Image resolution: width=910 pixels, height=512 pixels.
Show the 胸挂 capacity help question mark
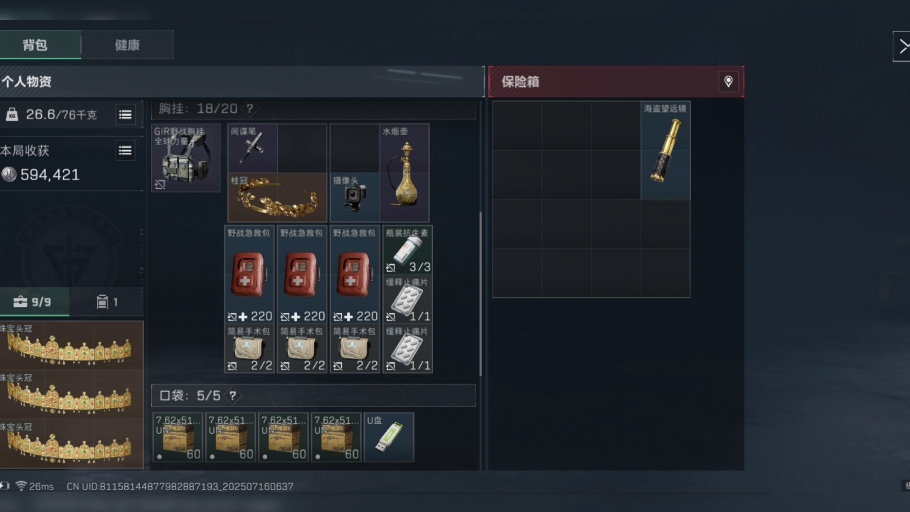click(250, 109)
